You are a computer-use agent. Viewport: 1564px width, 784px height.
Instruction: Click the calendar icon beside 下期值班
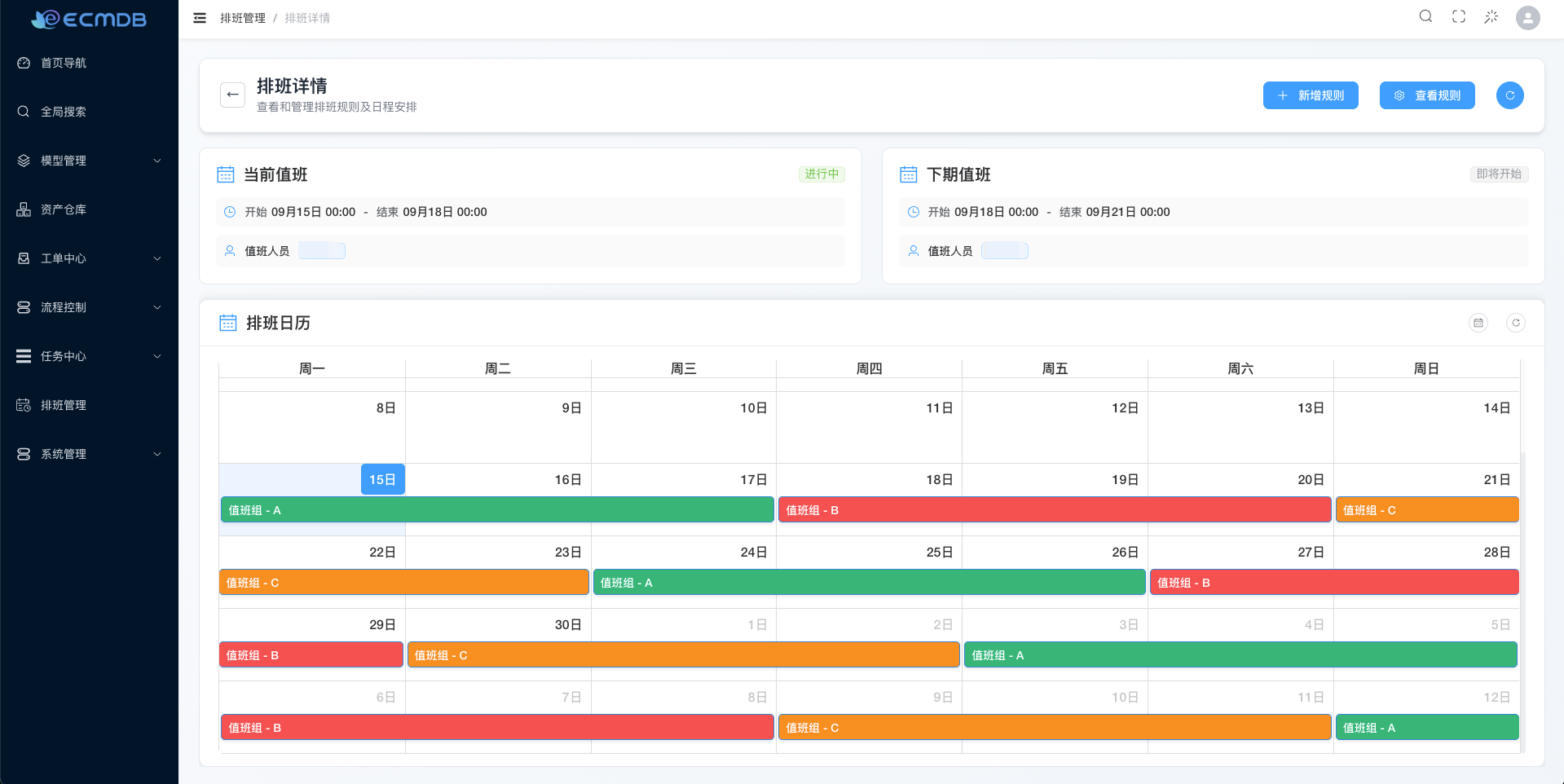(x=909, y=174)
